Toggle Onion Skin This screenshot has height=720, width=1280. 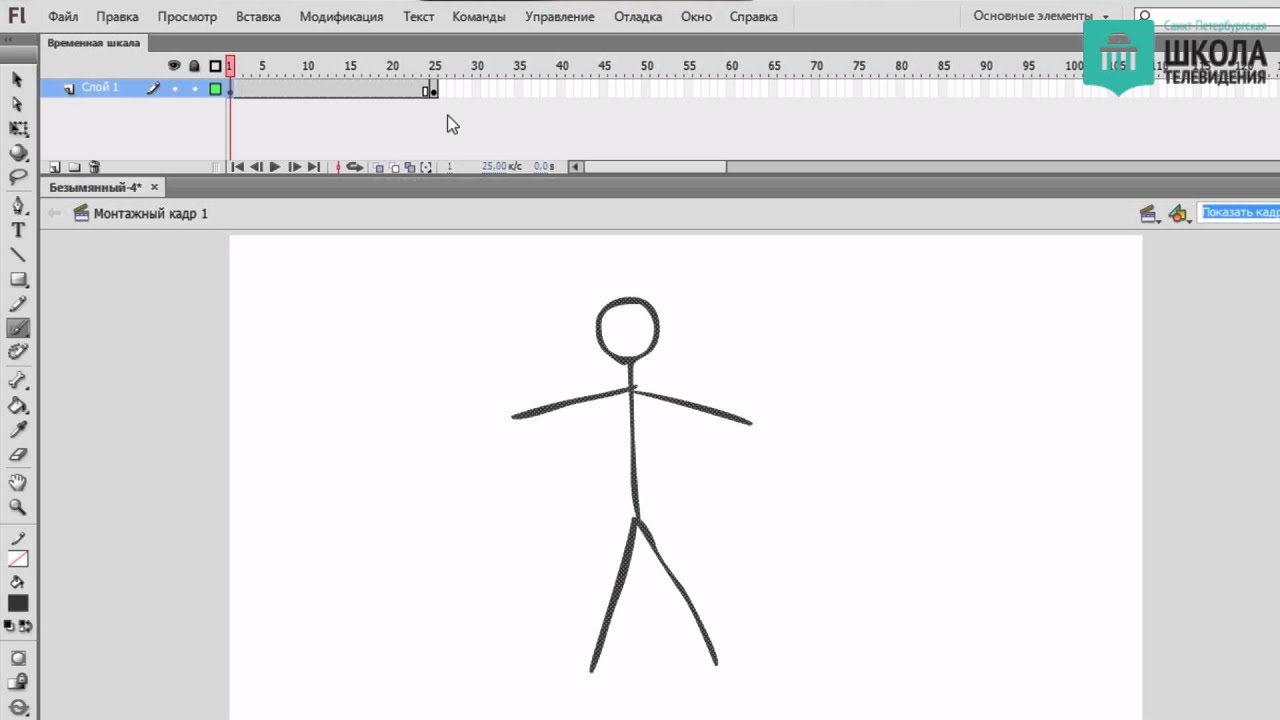[x=379, y=167]
